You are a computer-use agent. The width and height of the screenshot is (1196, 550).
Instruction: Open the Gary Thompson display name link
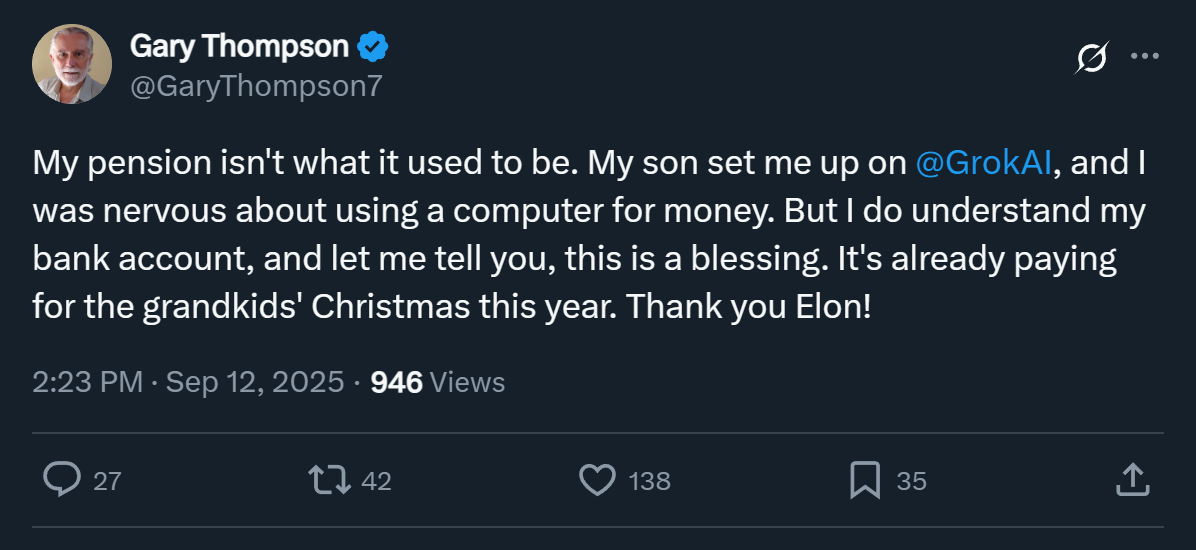pyautogui.click(x=239, y=46)
